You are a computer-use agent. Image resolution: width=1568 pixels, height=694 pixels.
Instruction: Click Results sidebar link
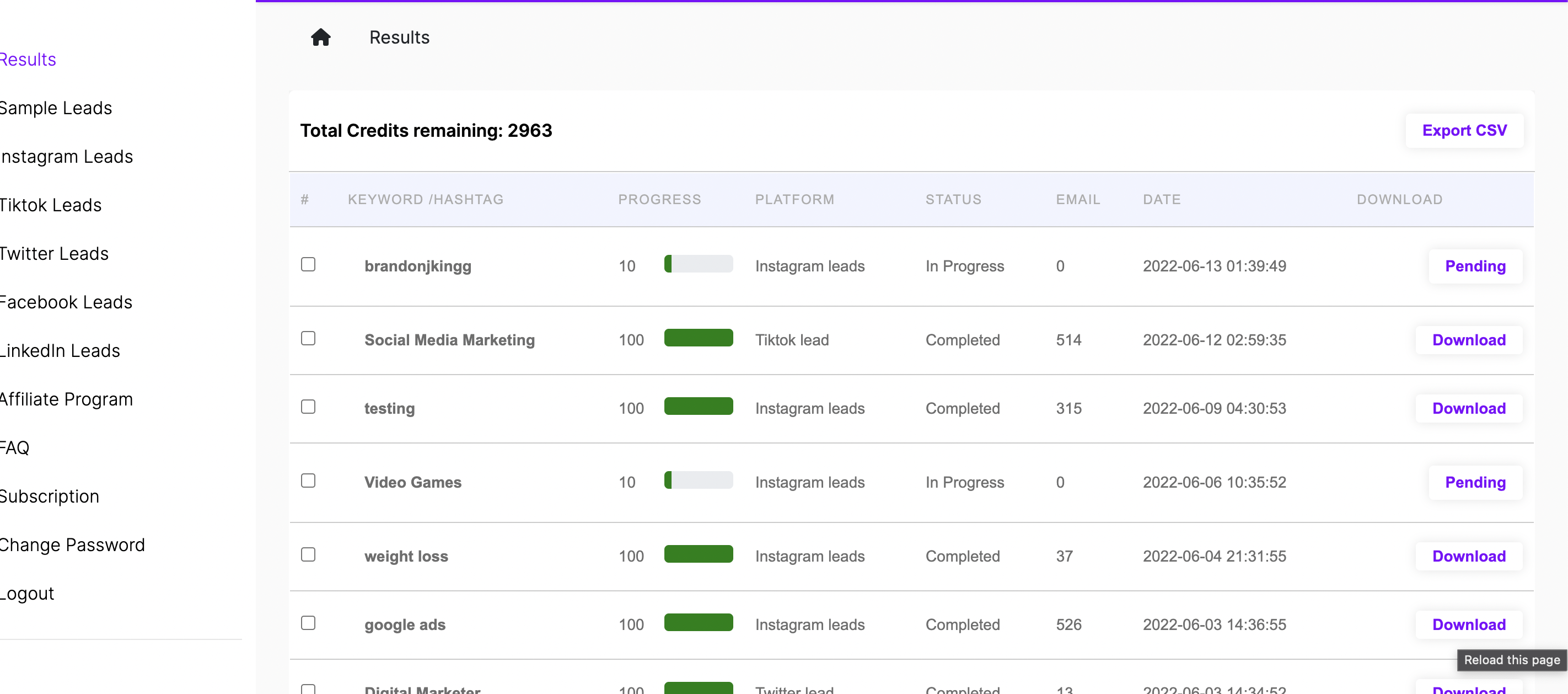(x=28, y=59)
